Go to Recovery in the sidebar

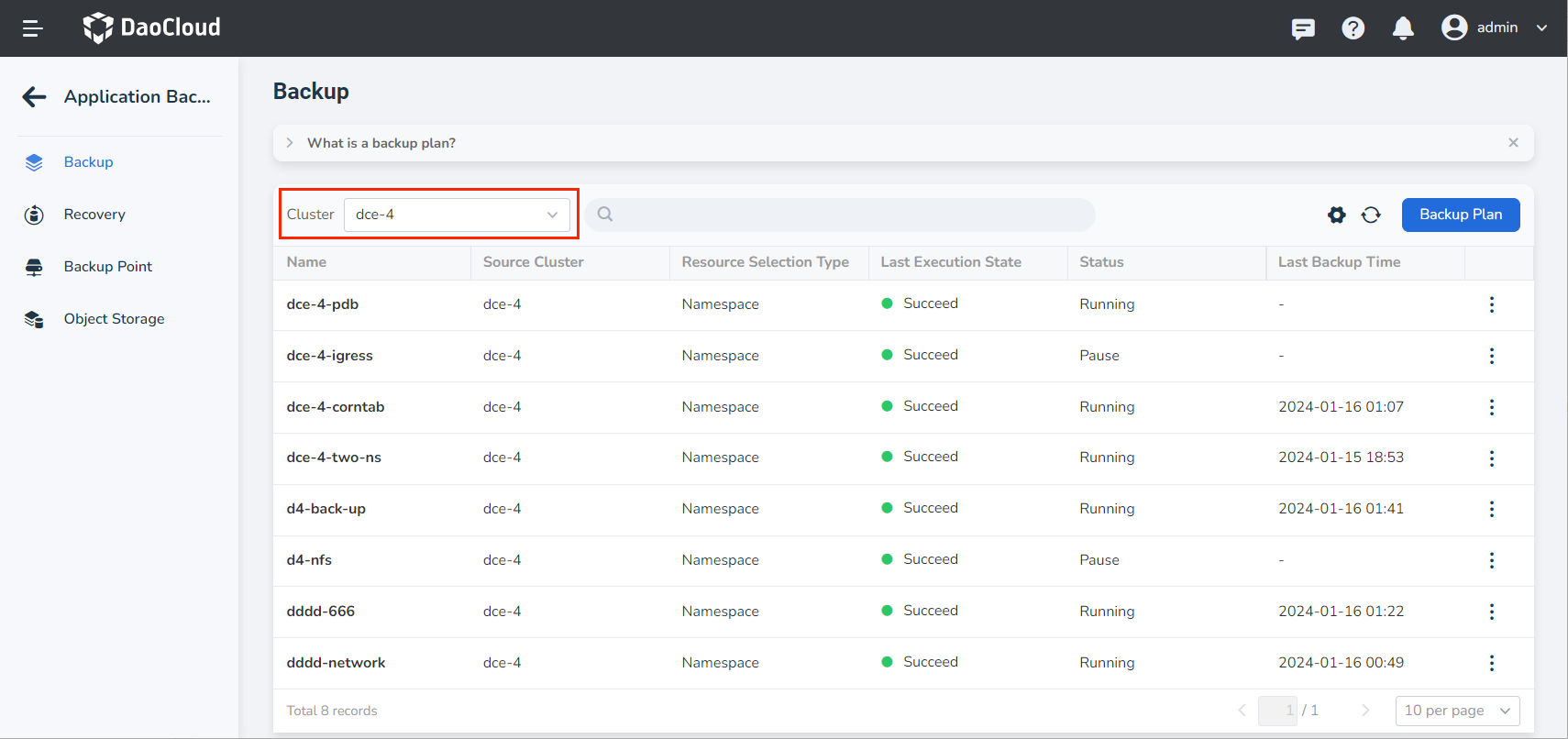[94, 215]
